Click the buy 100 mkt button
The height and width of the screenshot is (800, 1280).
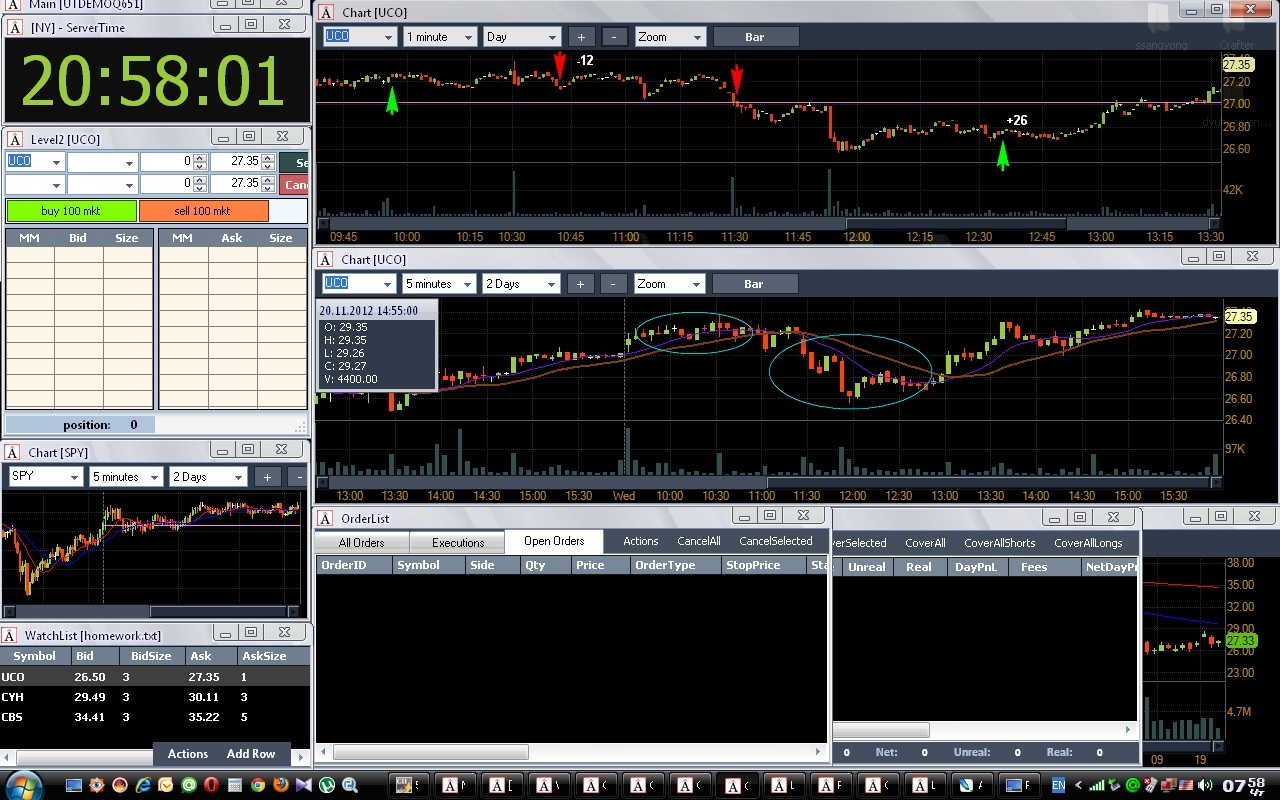(72, 211)
